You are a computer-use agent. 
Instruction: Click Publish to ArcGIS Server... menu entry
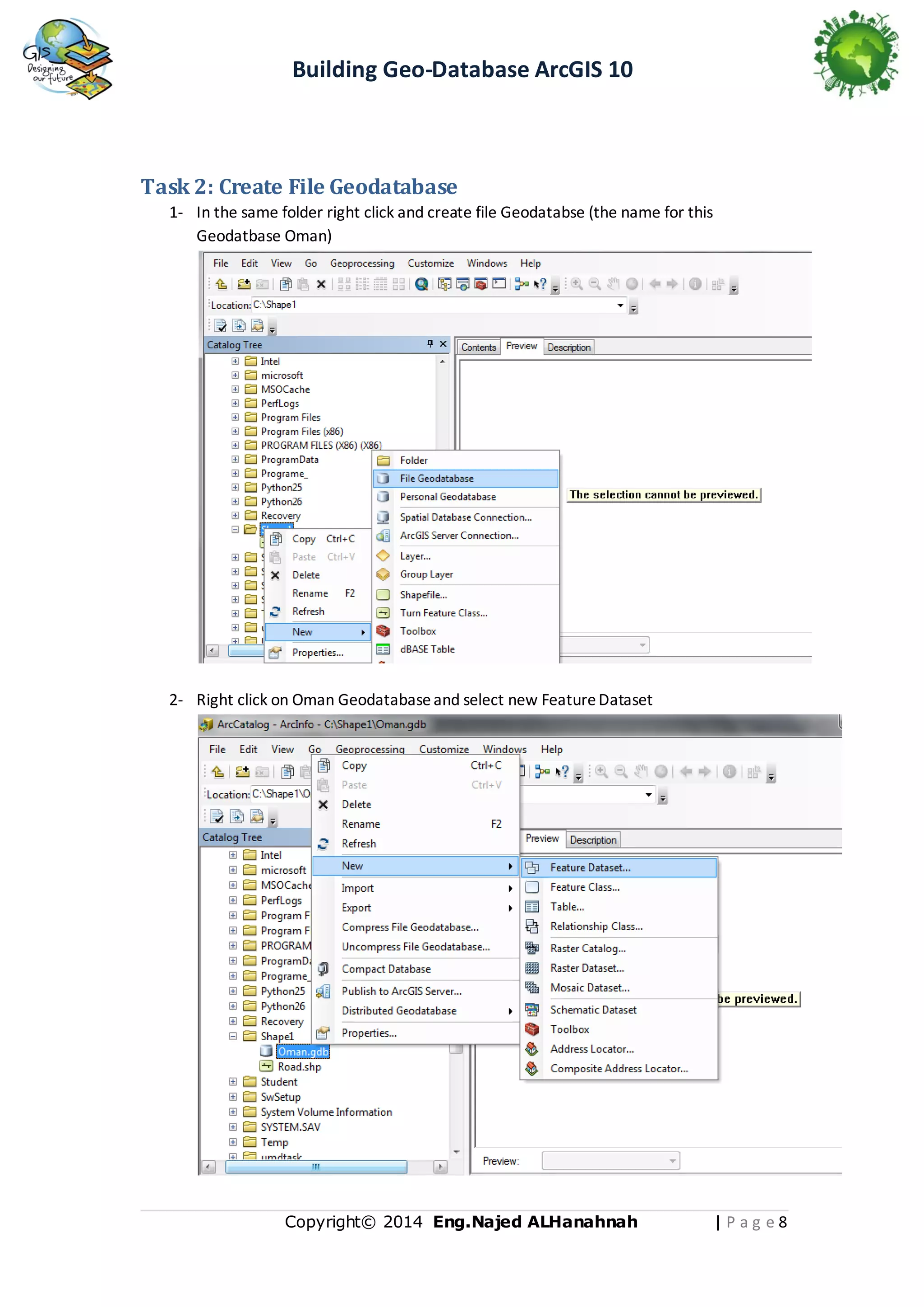tap(416, 991)
